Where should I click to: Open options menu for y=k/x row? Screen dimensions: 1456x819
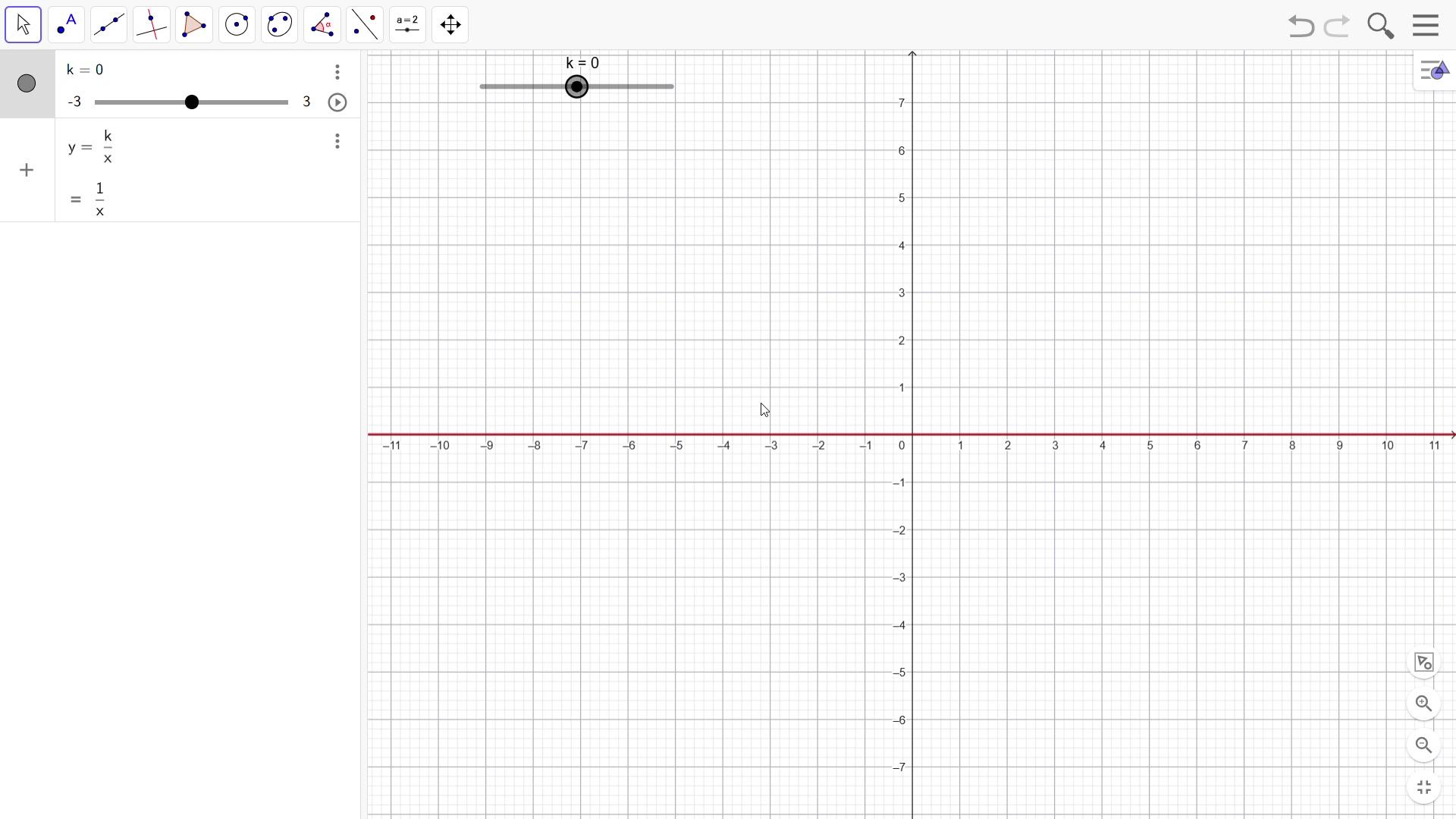pos(337,141)
